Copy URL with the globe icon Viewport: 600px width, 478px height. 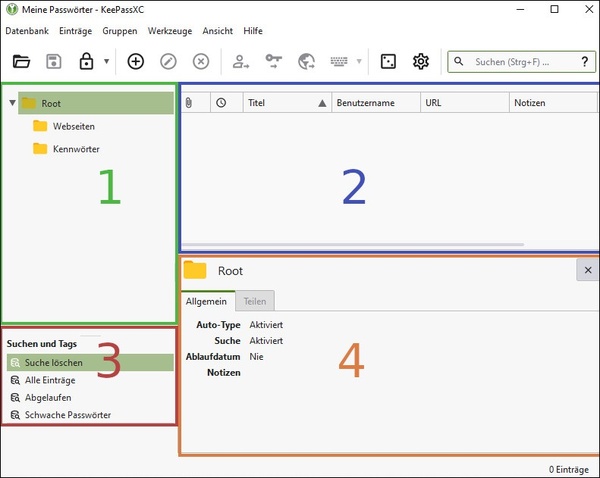[x=307, y=61]
